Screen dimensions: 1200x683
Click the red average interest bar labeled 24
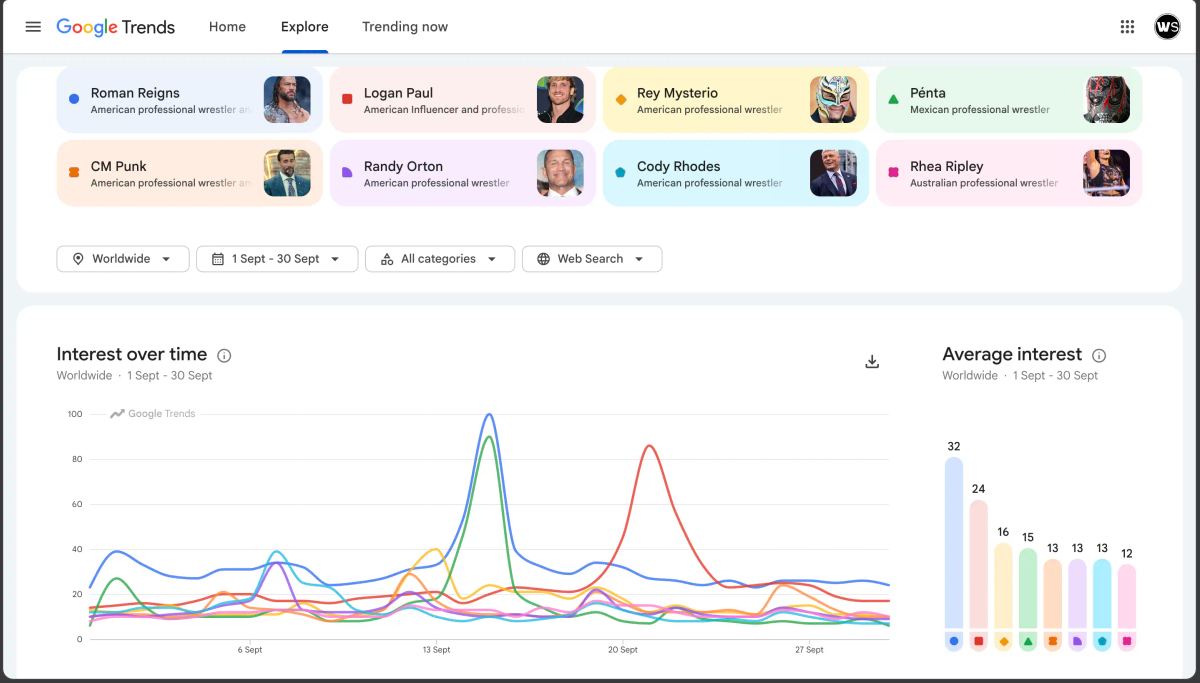click(979, 565)
